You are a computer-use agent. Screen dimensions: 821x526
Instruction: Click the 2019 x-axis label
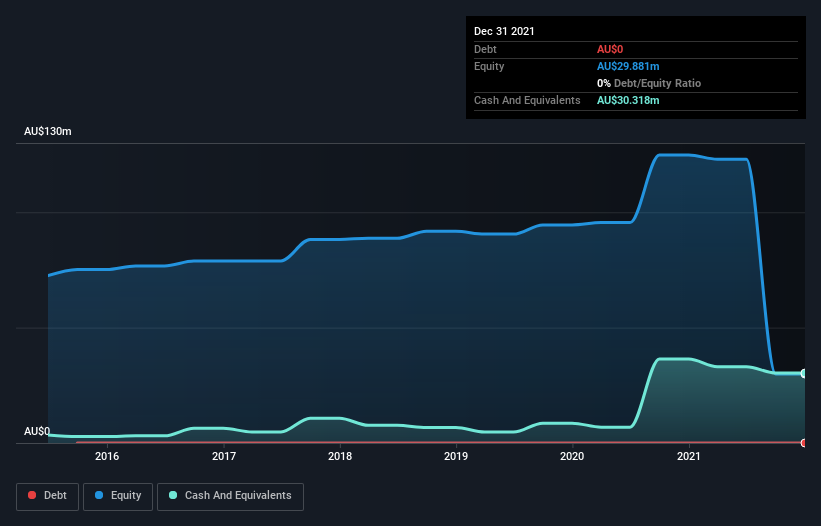coord(456,456)
